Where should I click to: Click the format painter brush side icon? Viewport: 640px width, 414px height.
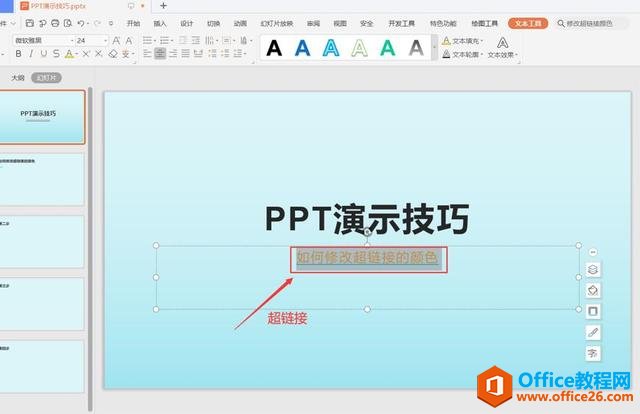click(x=593, y=332)
